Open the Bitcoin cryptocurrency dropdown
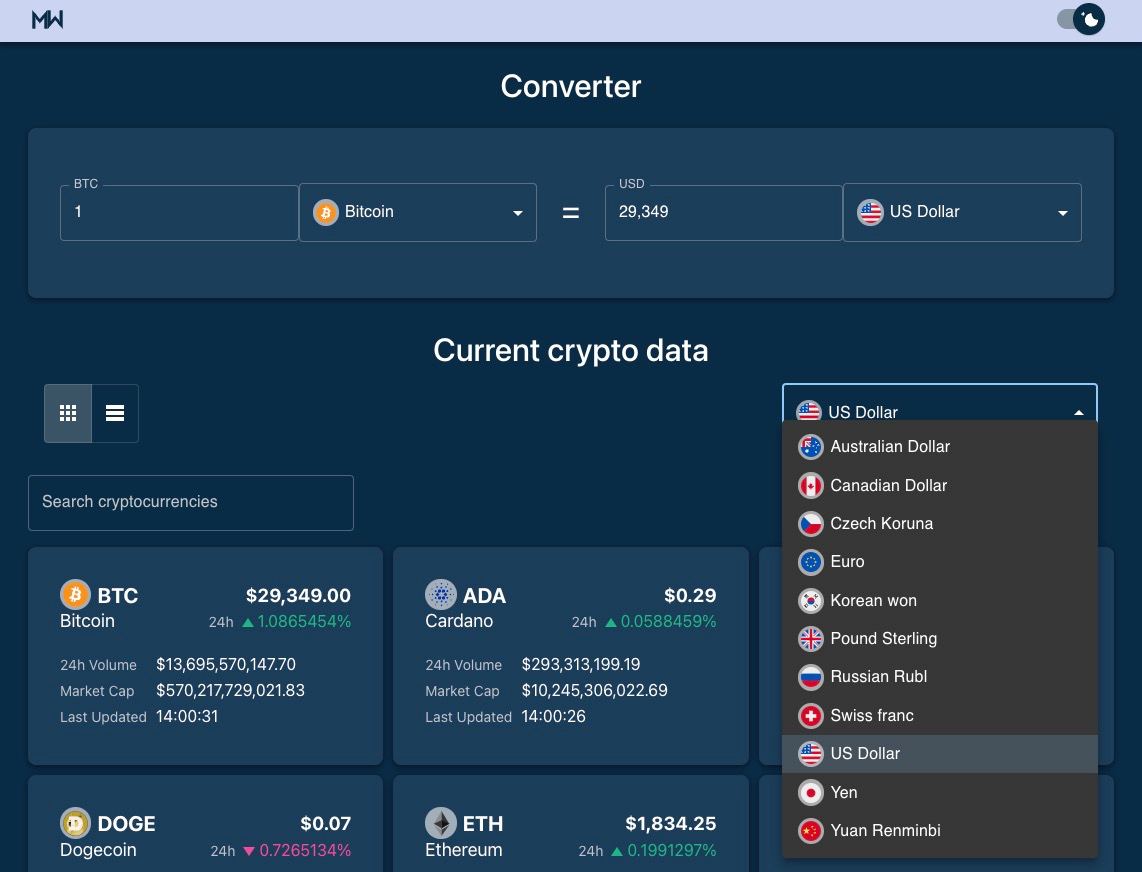 pyautogui.click(x=418, y=212)
